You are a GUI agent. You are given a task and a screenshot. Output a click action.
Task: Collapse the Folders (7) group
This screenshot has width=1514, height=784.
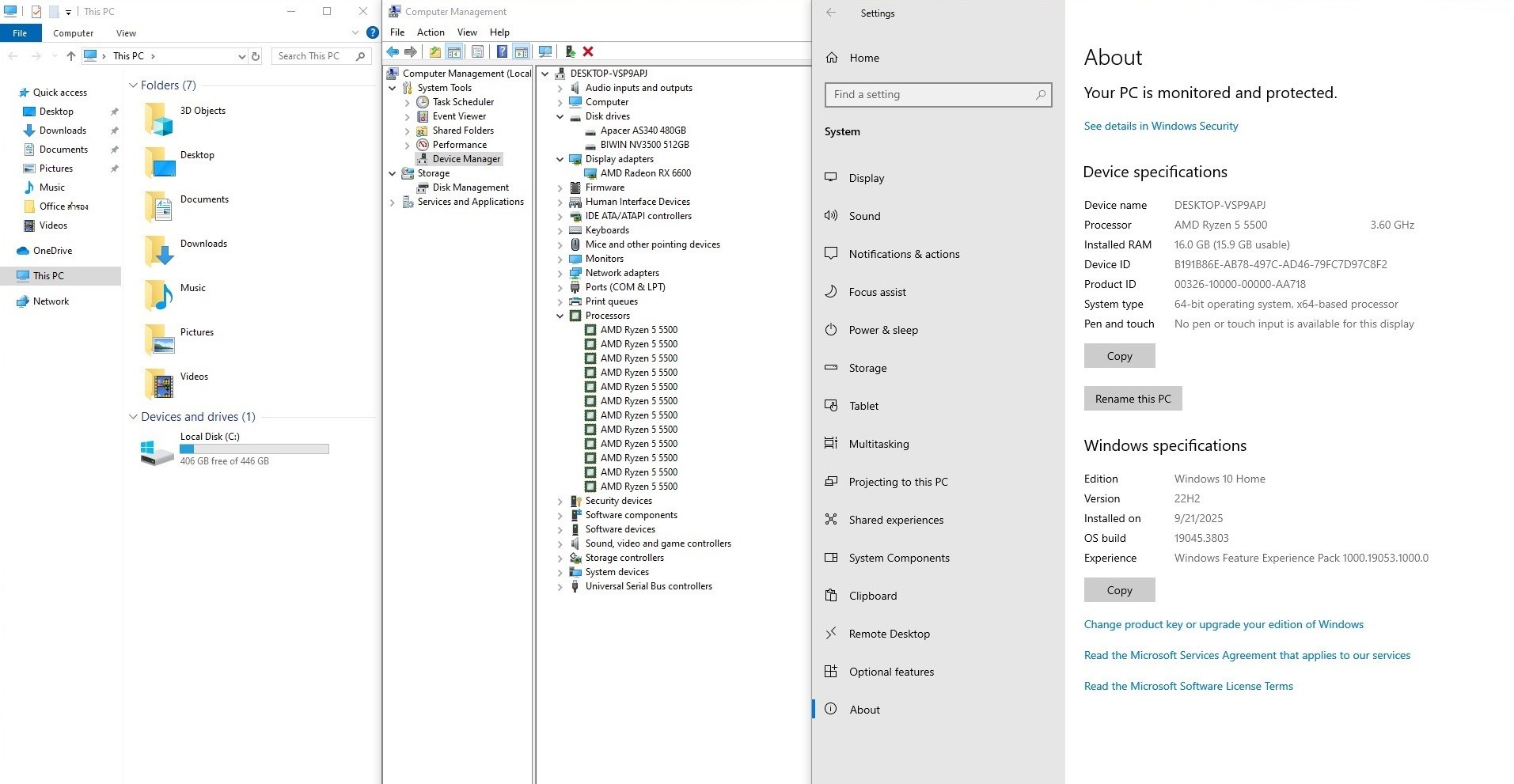pyautogui.click(x=132, y=85)
